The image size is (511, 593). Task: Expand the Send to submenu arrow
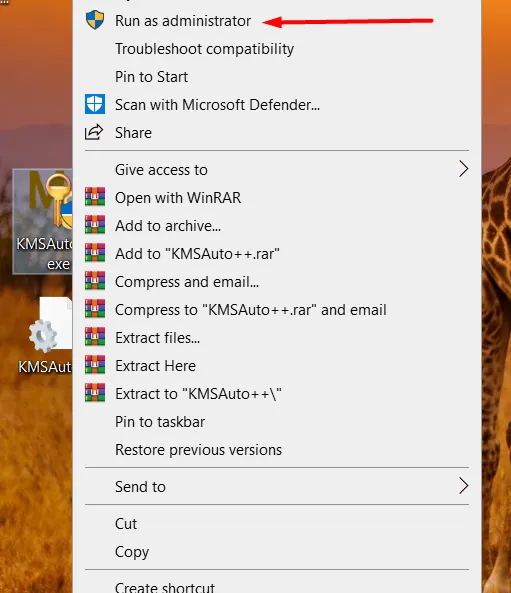pos(463,486)
